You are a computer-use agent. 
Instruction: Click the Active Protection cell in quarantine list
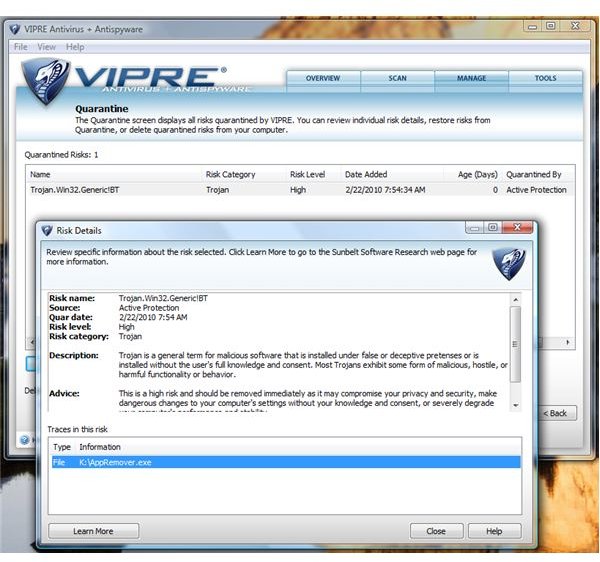pos(536,190)
